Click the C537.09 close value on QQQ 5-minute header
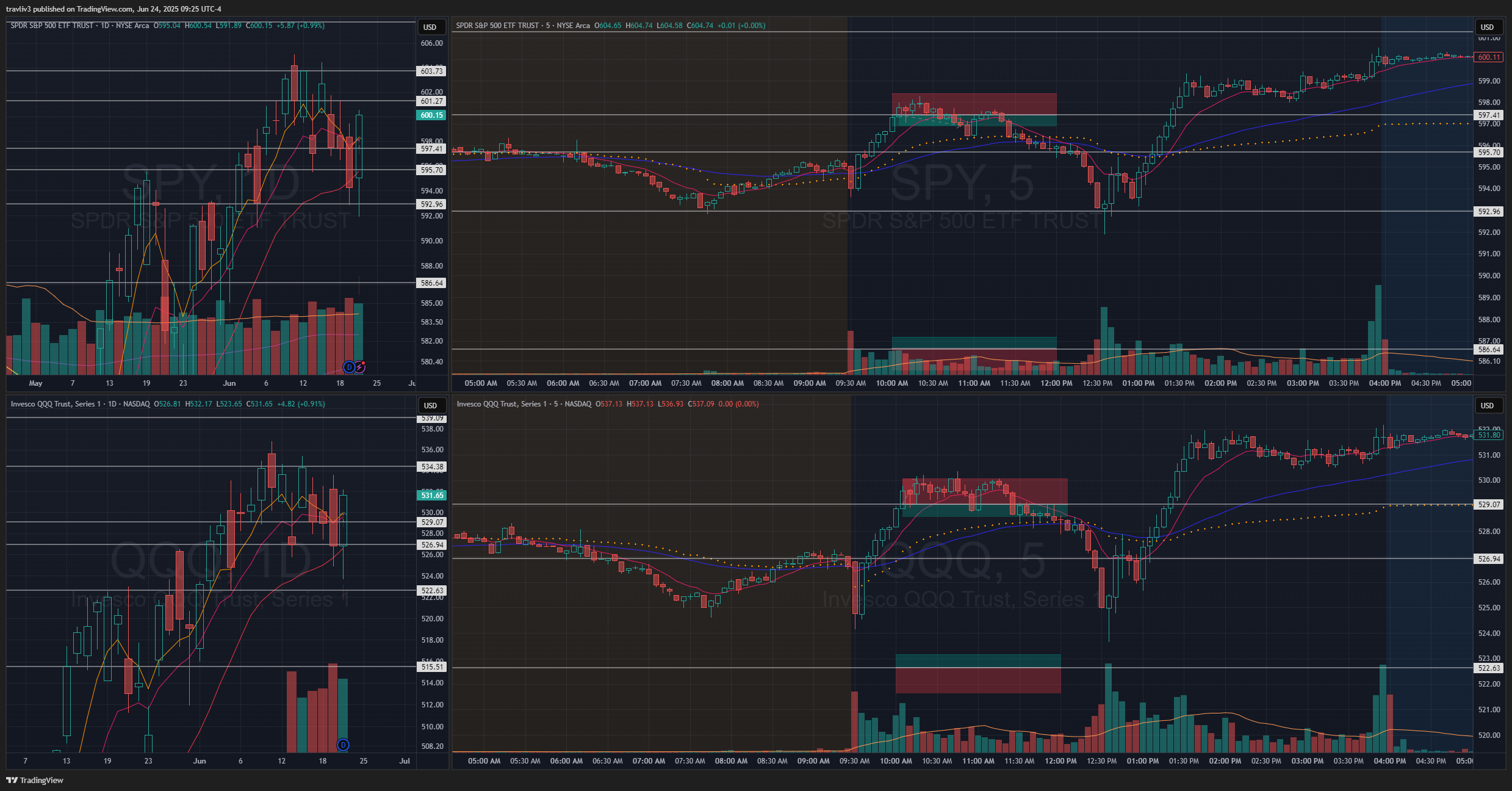1512x791 pixels. click(700, 404)
